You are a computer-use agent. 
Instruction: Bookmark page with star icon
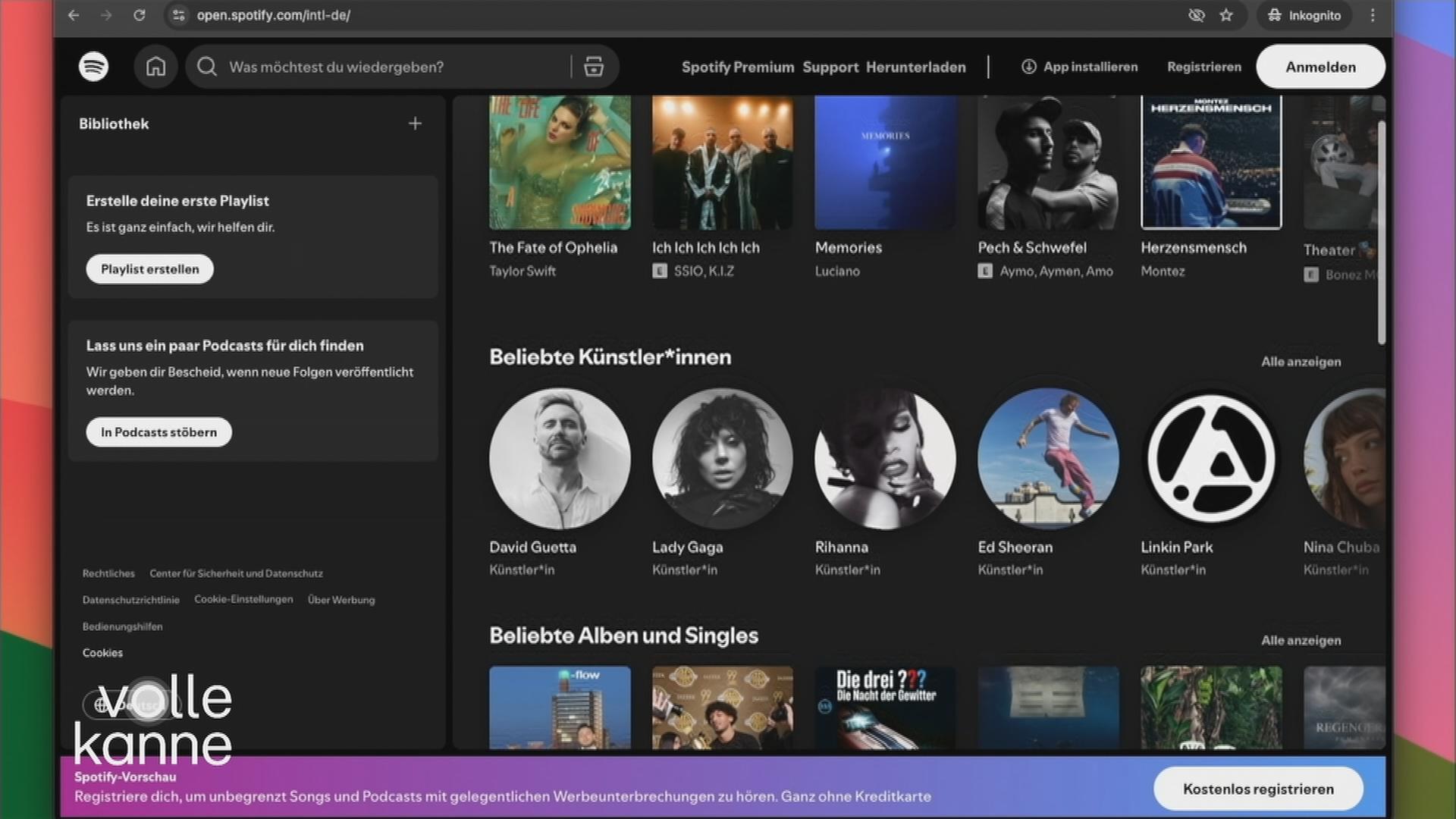pyautogui.click(x=1226, y=15)
